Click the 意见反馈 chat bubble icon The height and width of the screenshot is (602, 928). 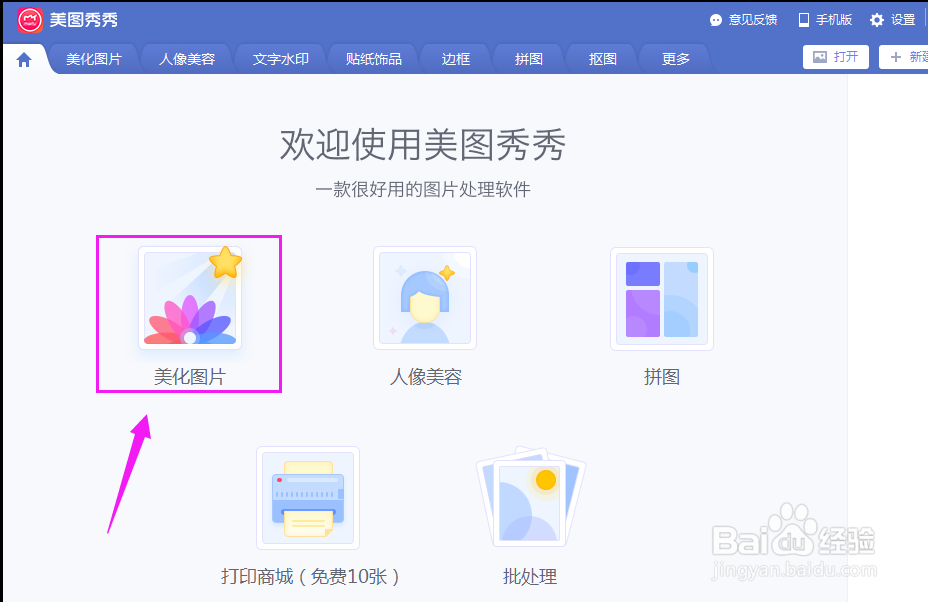click(x=716, y=20)
